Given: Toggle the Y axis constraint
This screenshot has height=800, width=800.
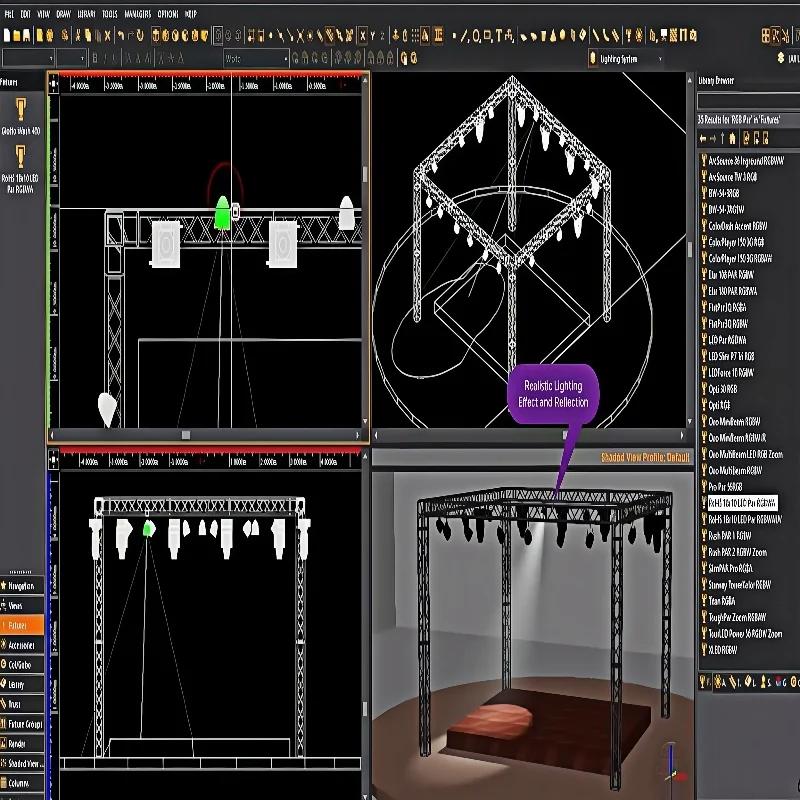Looking at the screenshot, I should point(373,35).
